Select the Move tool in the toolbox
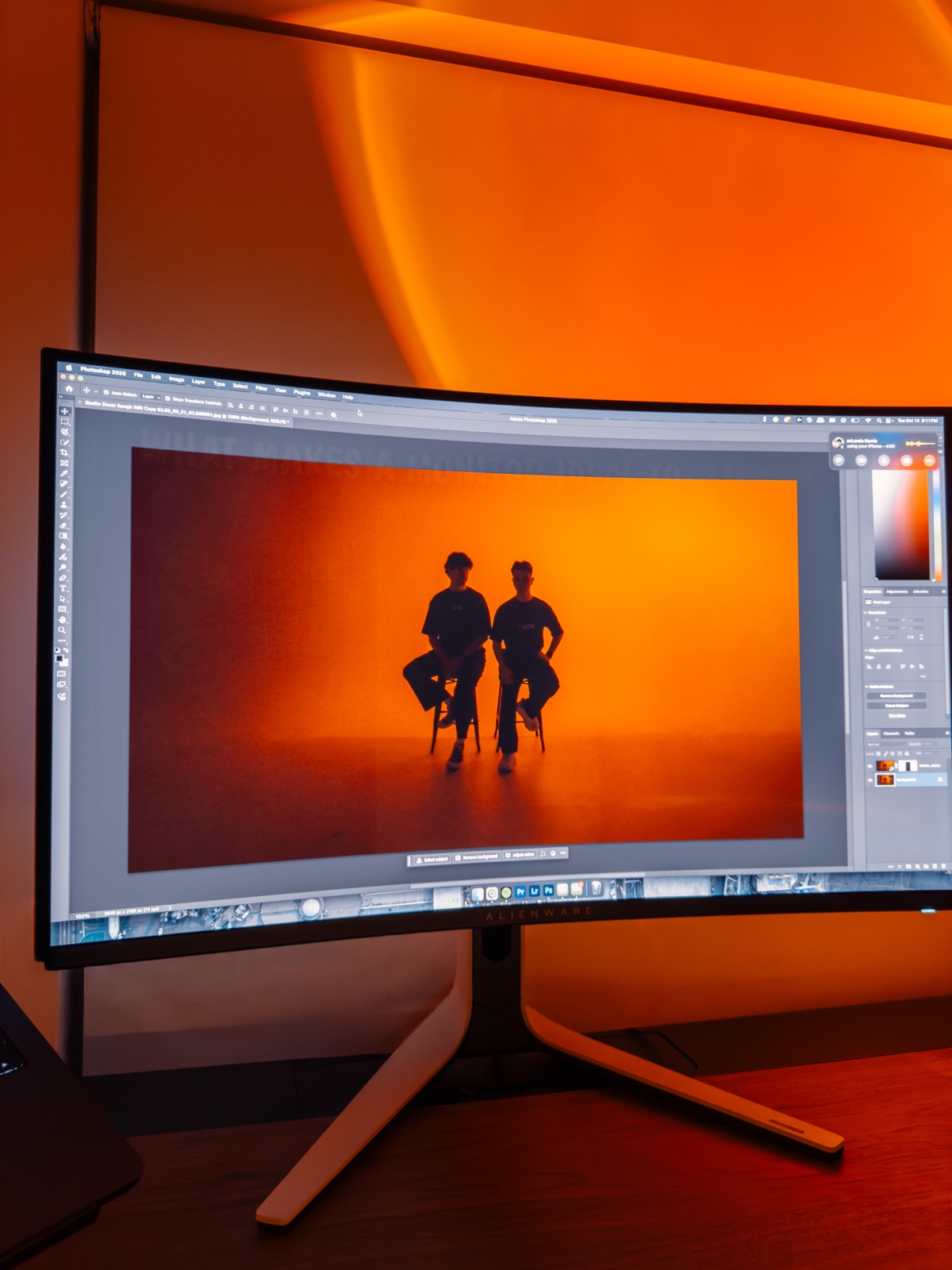Image resolution: width=952 pixels, height=1270 pixels. (64, 411)
